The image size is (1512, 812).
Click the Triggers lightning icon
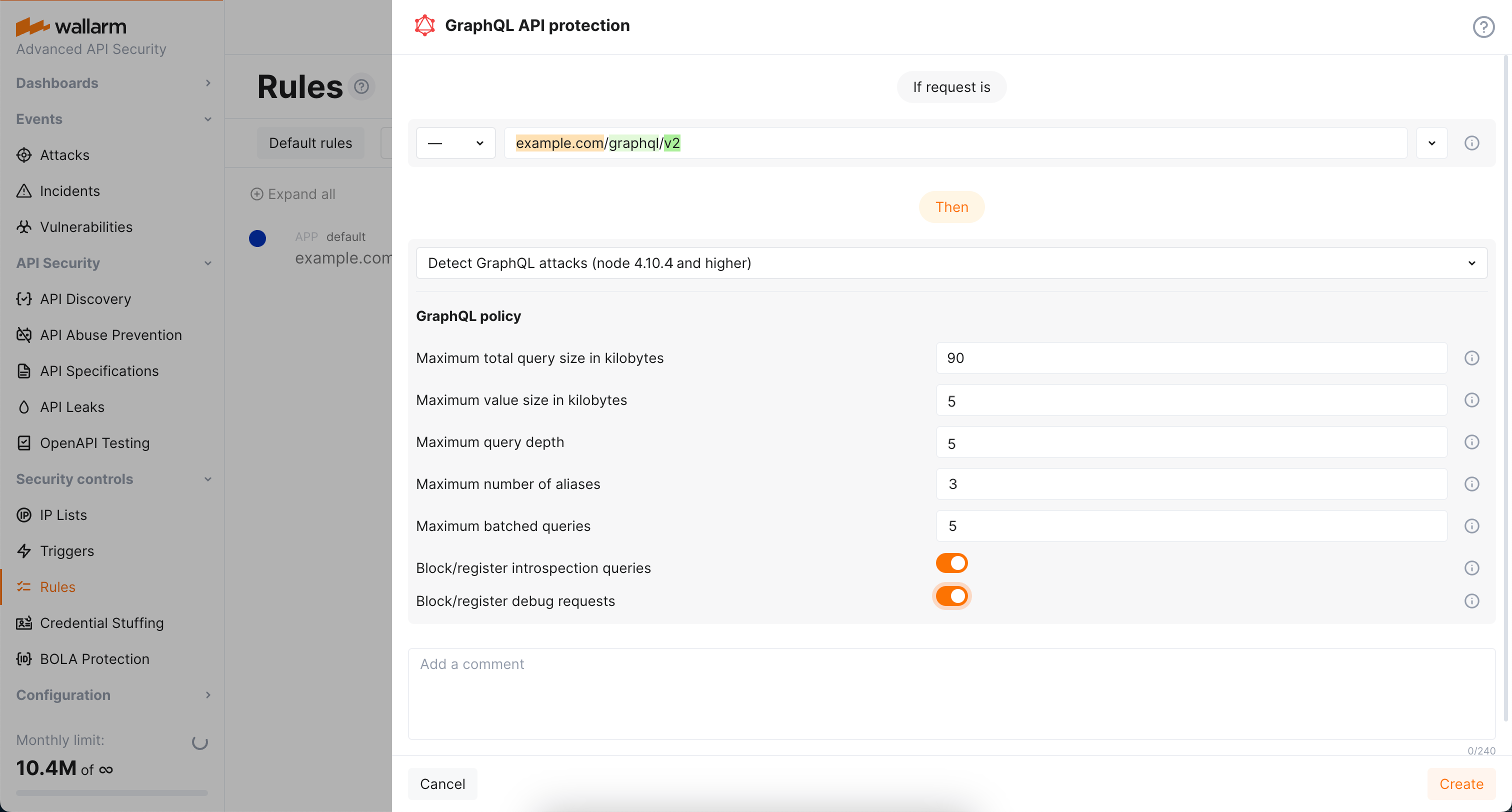pos(23,550)
